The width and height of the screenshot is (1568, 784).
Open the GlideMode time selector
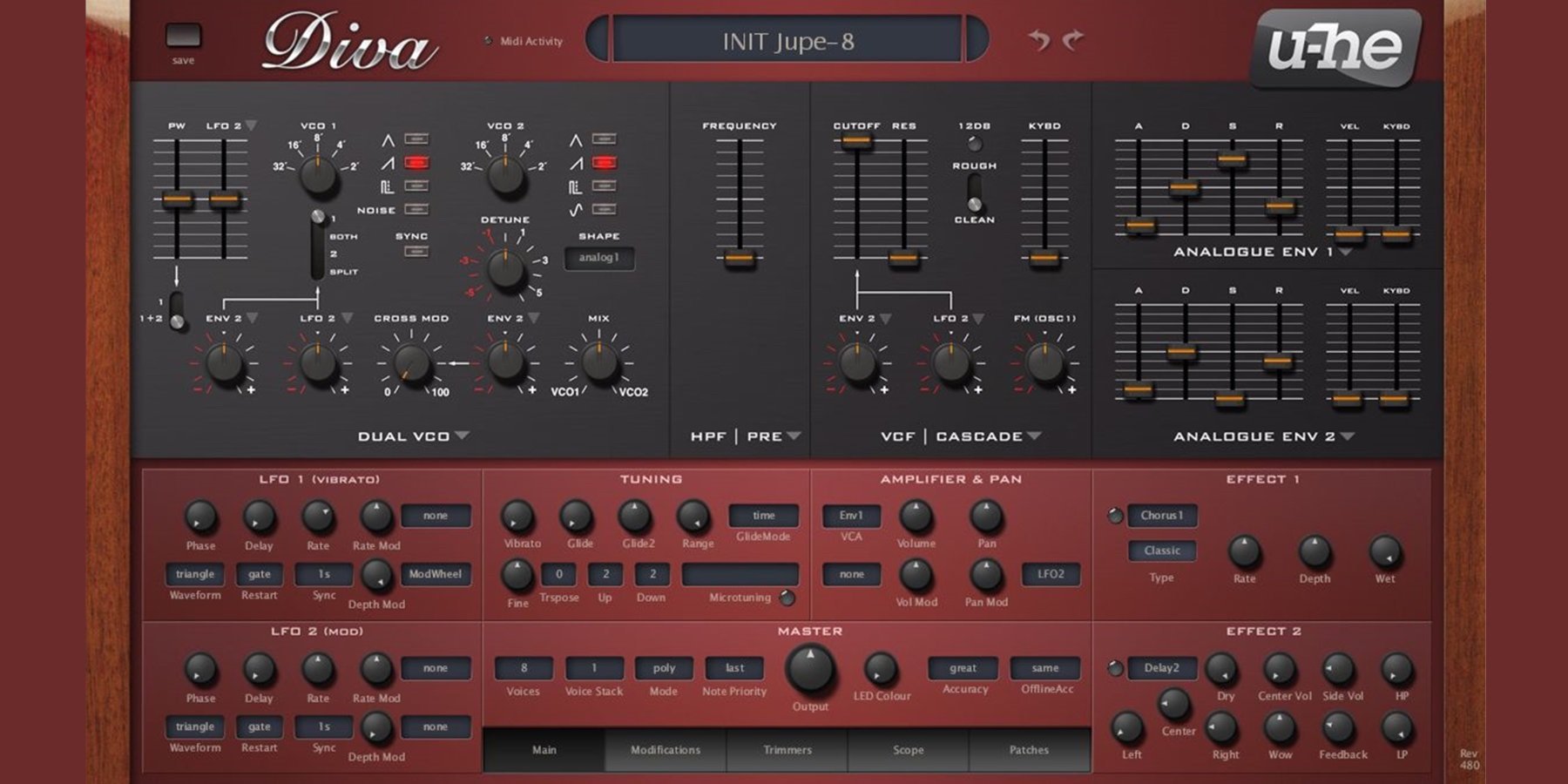pos(764,516)
